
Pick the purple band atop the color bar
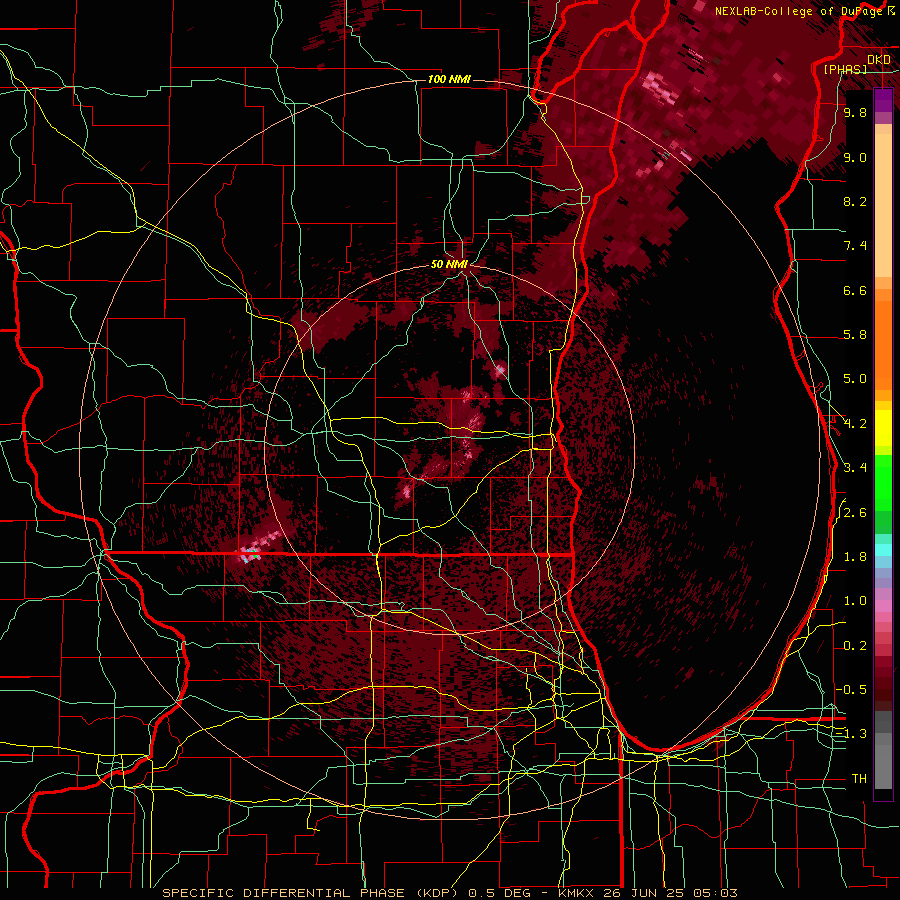click(x=883, y=100)
